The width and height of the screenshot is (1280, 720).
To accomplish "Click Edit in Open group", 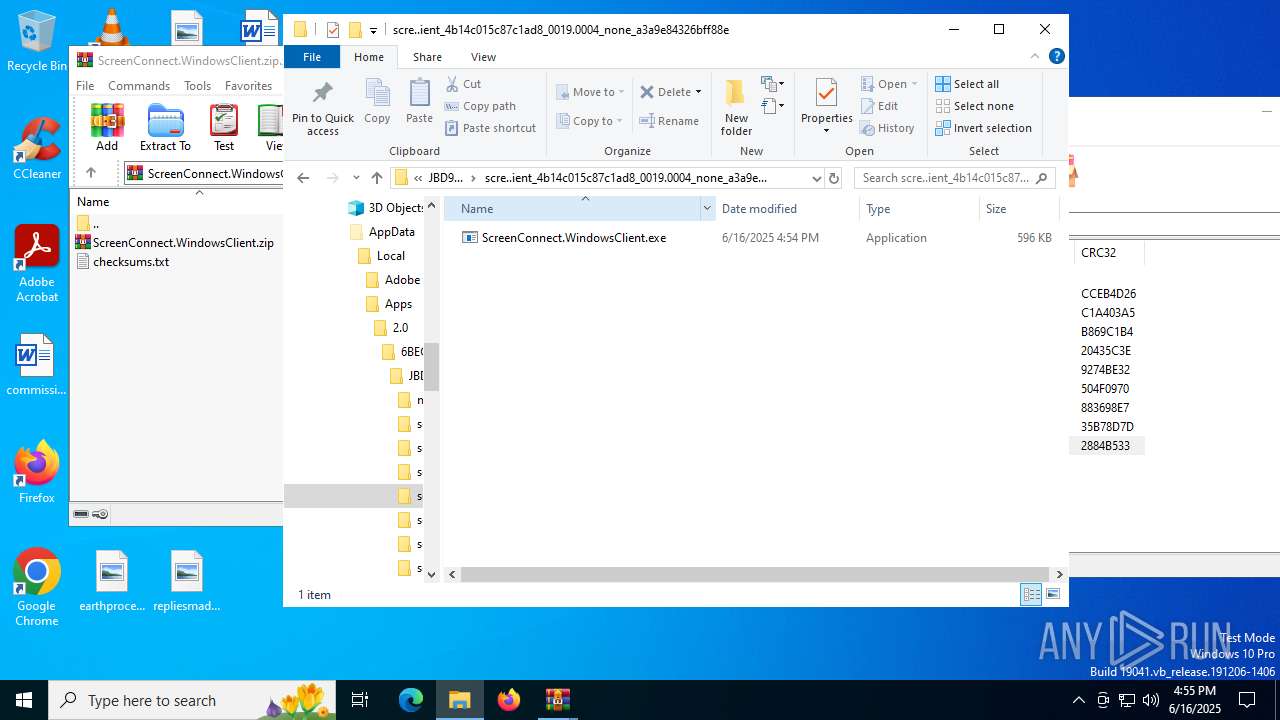I will [879, 106].
